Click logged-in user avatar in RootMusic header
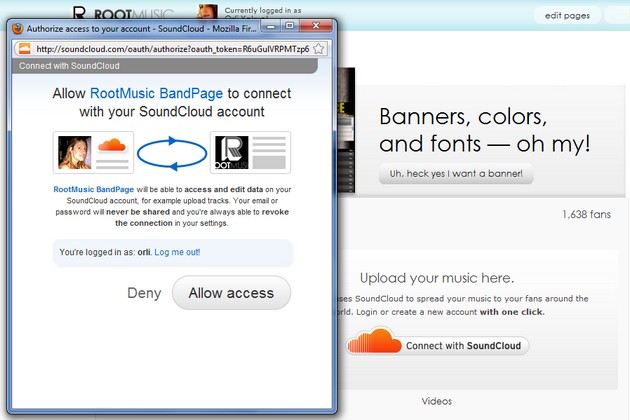Viewport: 630px width, 420px height. coord(207,11)
